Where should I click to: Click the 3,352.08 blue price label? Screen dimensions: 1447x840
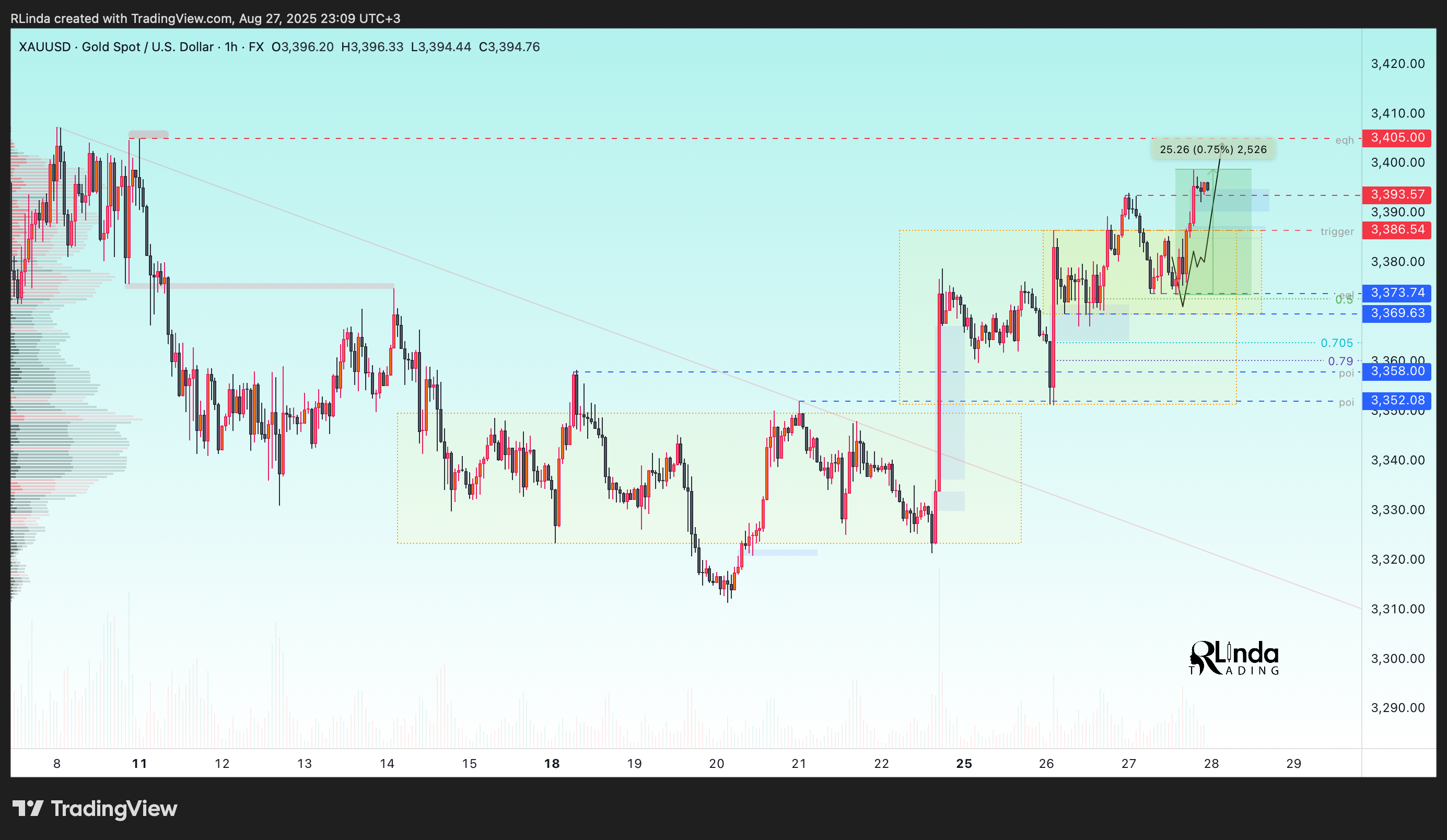click(x=1396, y=401)
